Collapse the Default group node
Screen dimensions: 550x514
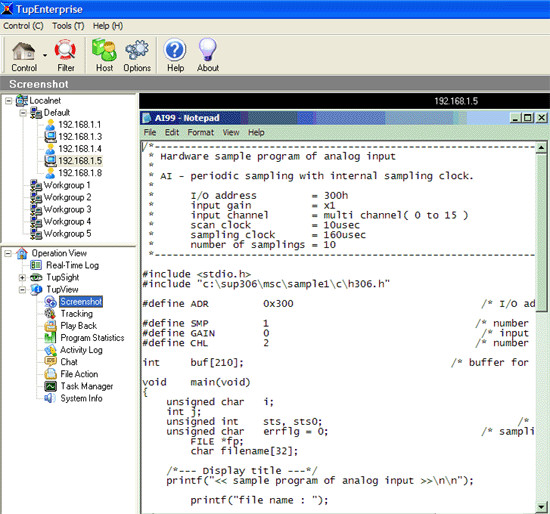[x=23, y=113]
